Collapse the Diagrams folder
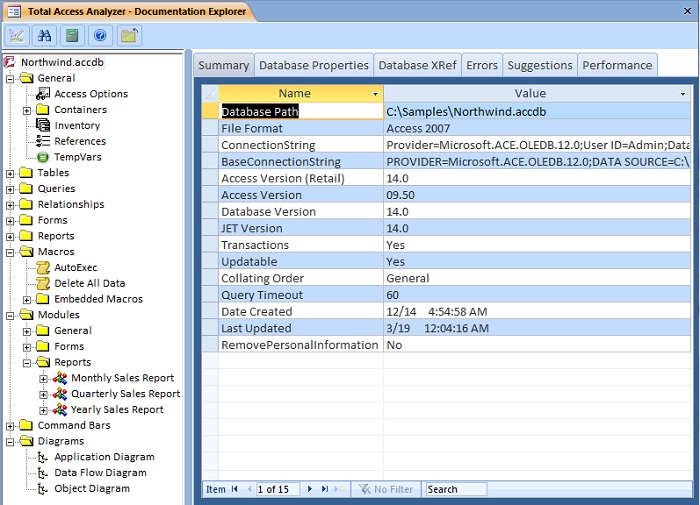The width and height of the screenshot is (700, 505). [10, 442]
